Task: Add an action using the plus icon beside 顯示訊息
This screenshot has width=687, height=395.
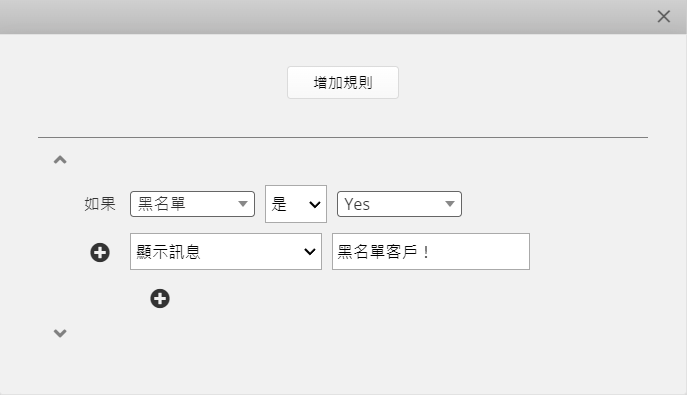Action: [100, 252]
